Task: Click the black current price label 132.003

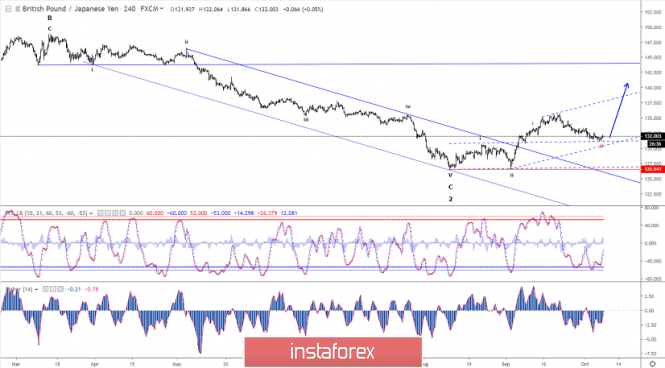Action: (652, 136)
